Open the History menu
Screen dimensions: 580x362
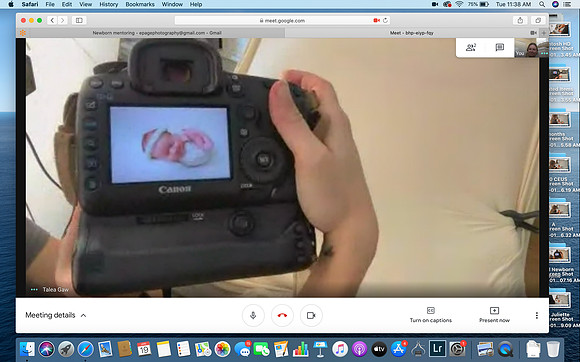[108, 4]
